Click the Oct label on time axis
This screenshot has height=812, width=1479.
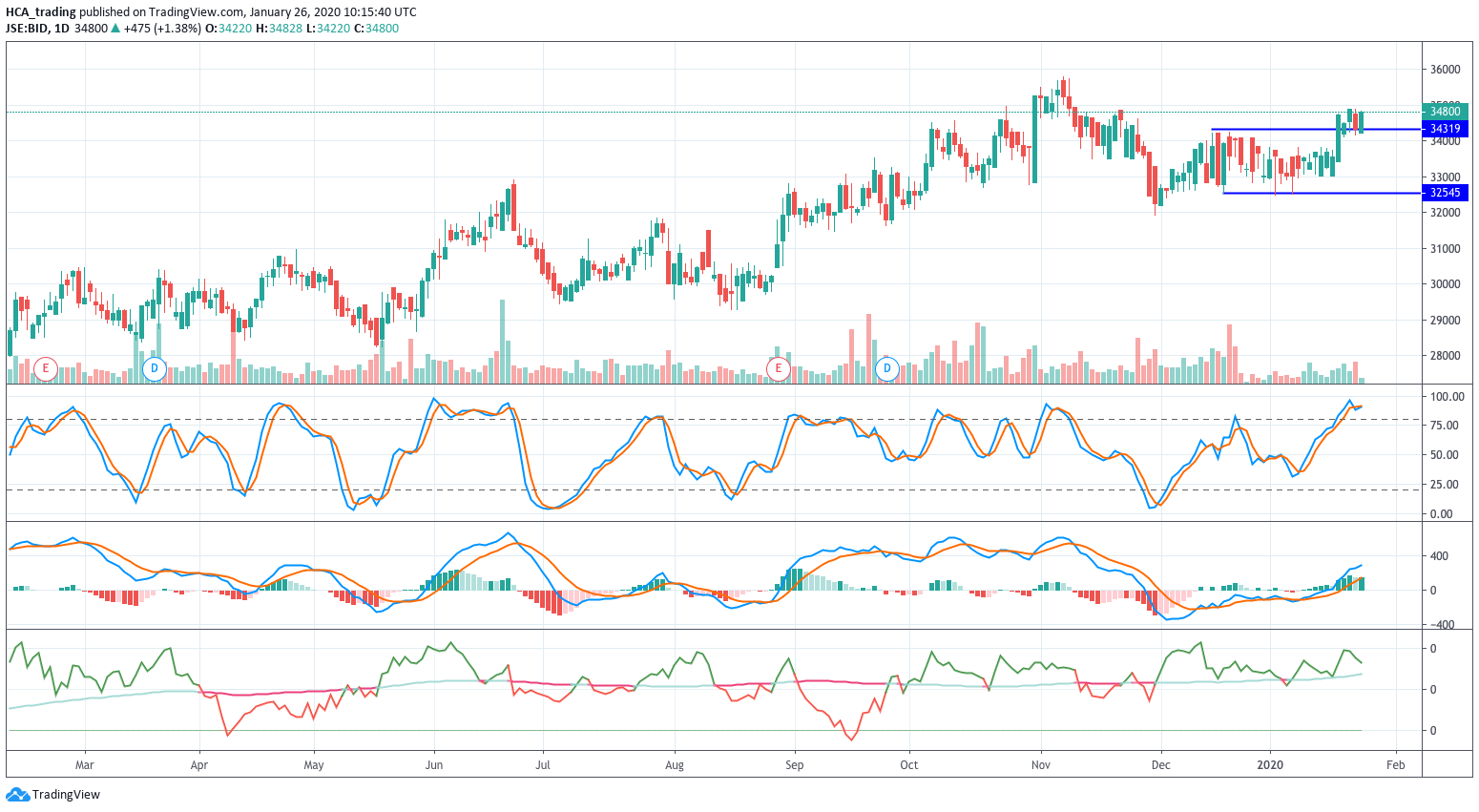(x=909, y=765)
